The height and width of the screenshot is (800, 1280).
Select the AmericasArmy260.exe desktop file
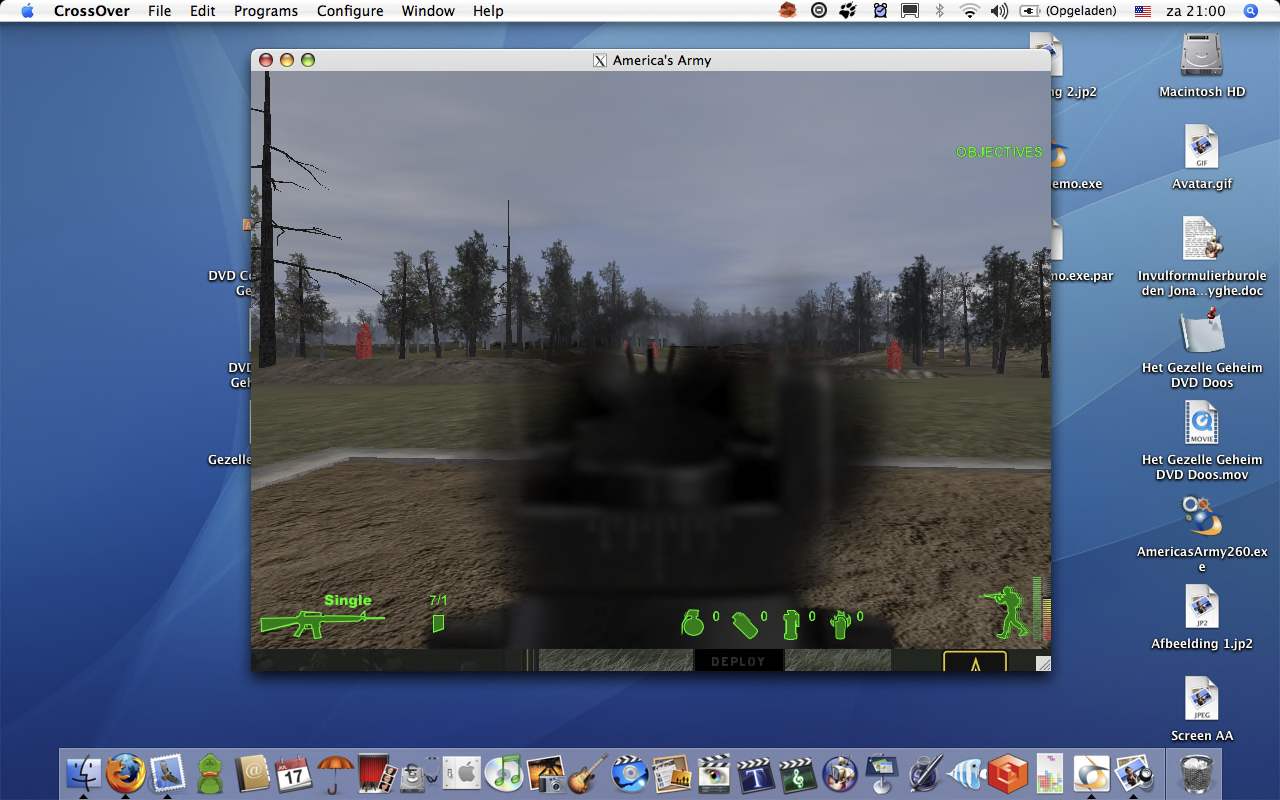pos(1202,515)
